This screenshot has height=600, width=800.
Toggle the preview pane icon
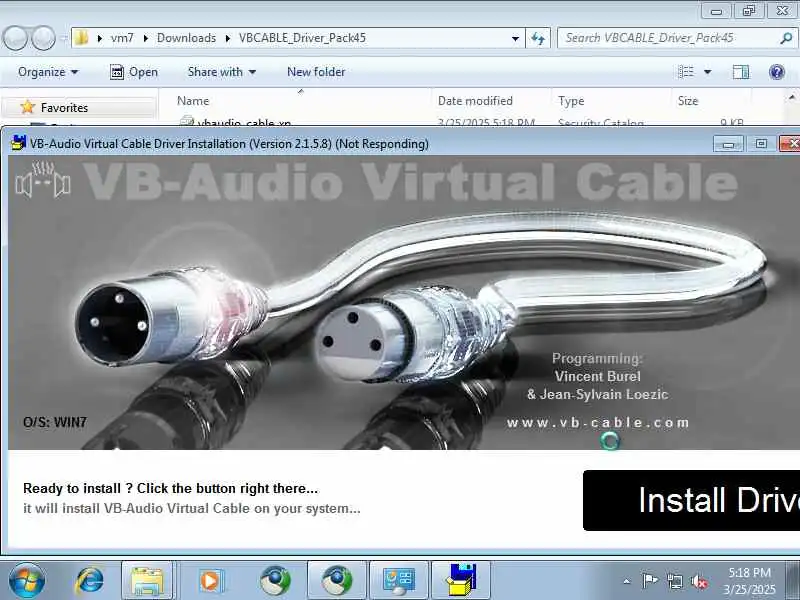point(740,72)
